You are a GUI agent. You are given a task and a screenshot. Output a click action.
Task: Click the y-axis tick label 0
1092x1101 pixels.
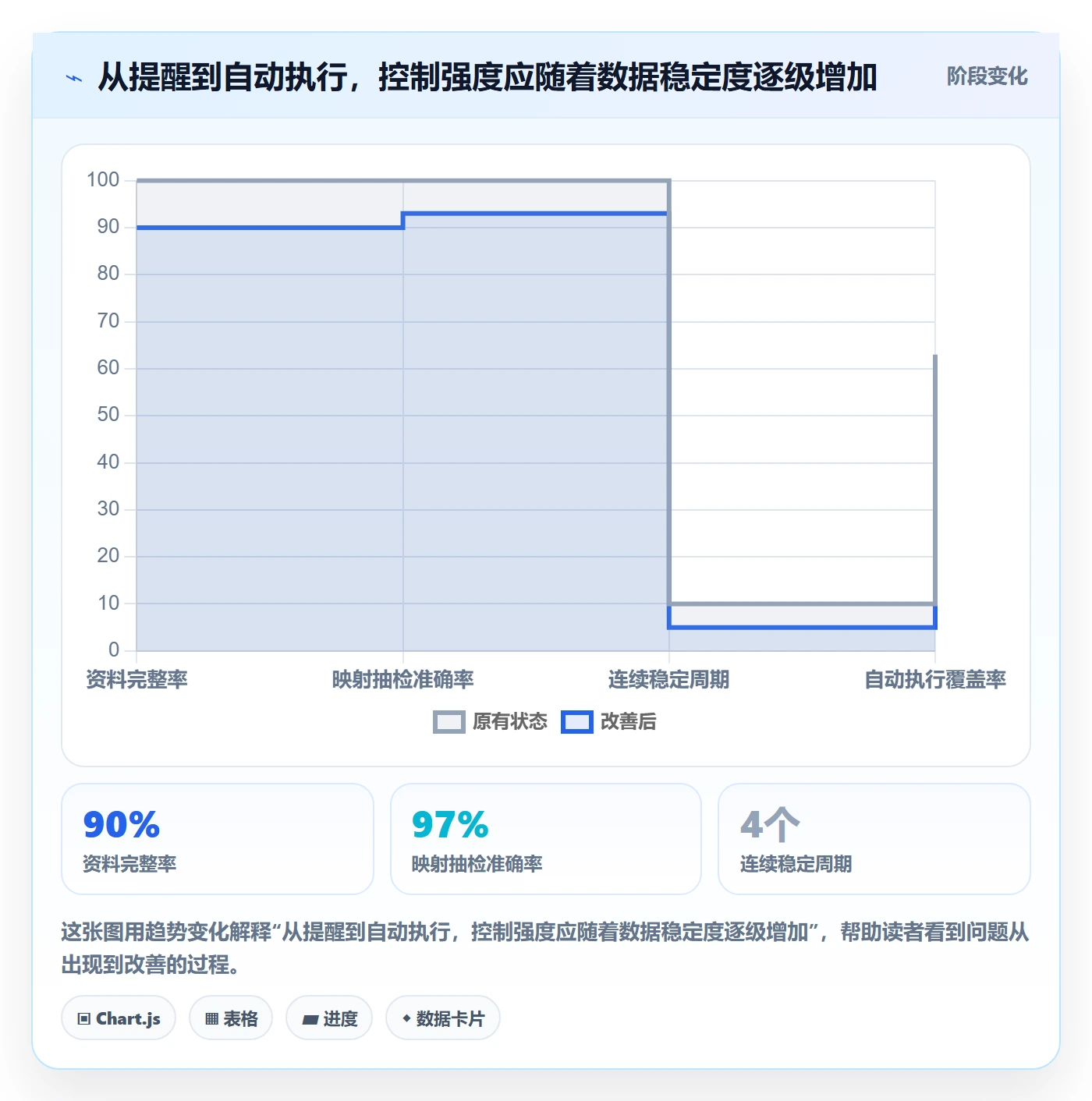tap(114, 650)
